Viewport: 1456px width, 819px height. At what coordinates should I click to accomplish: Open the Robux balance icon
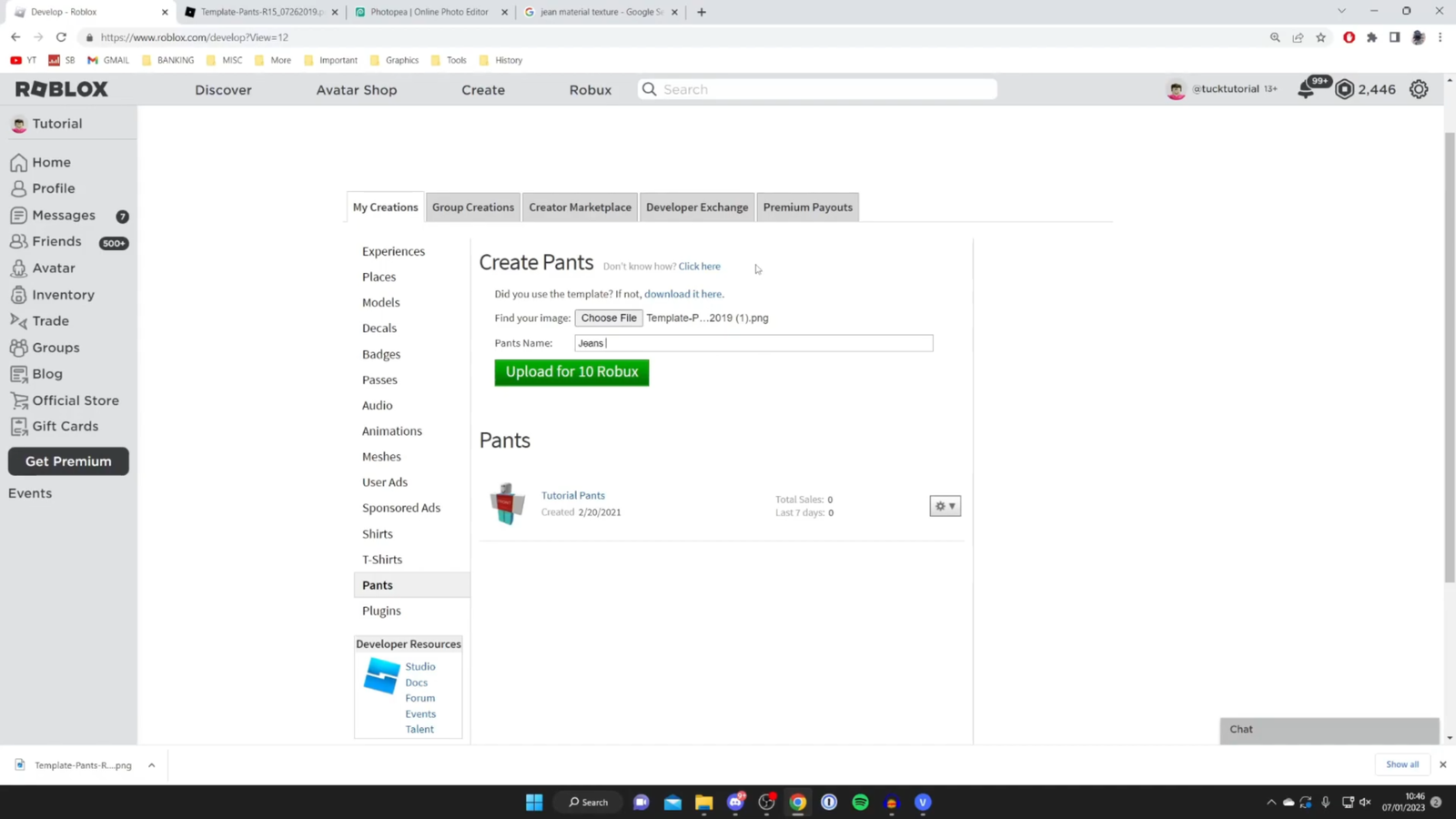click(1344, 88)
